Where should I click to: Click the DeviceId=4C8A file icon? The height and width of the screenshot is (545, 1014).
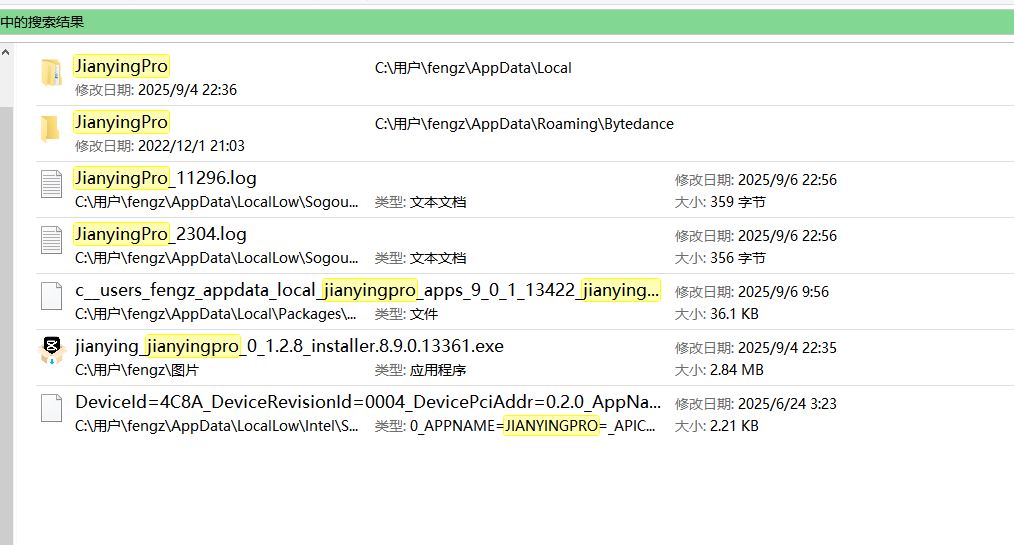(51, 408)
